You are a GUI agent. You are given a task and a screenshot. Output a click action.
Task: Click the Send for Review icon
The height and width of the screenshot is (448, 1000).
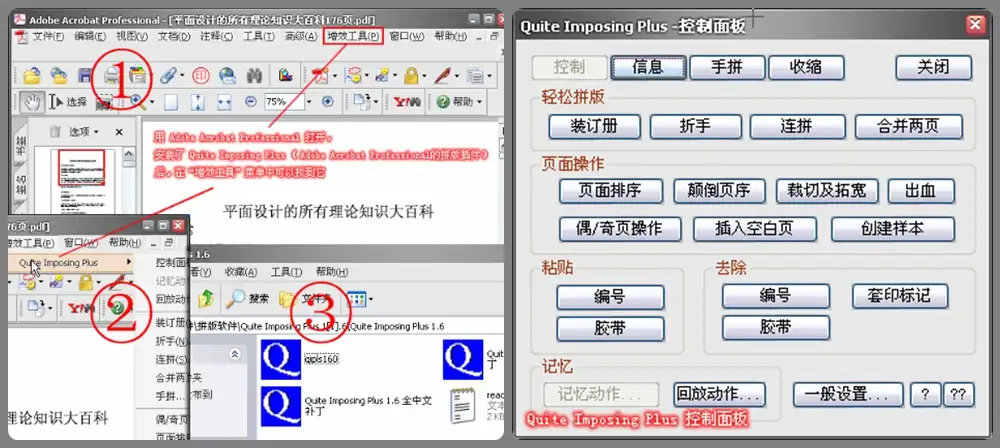(x=382, y=76)
